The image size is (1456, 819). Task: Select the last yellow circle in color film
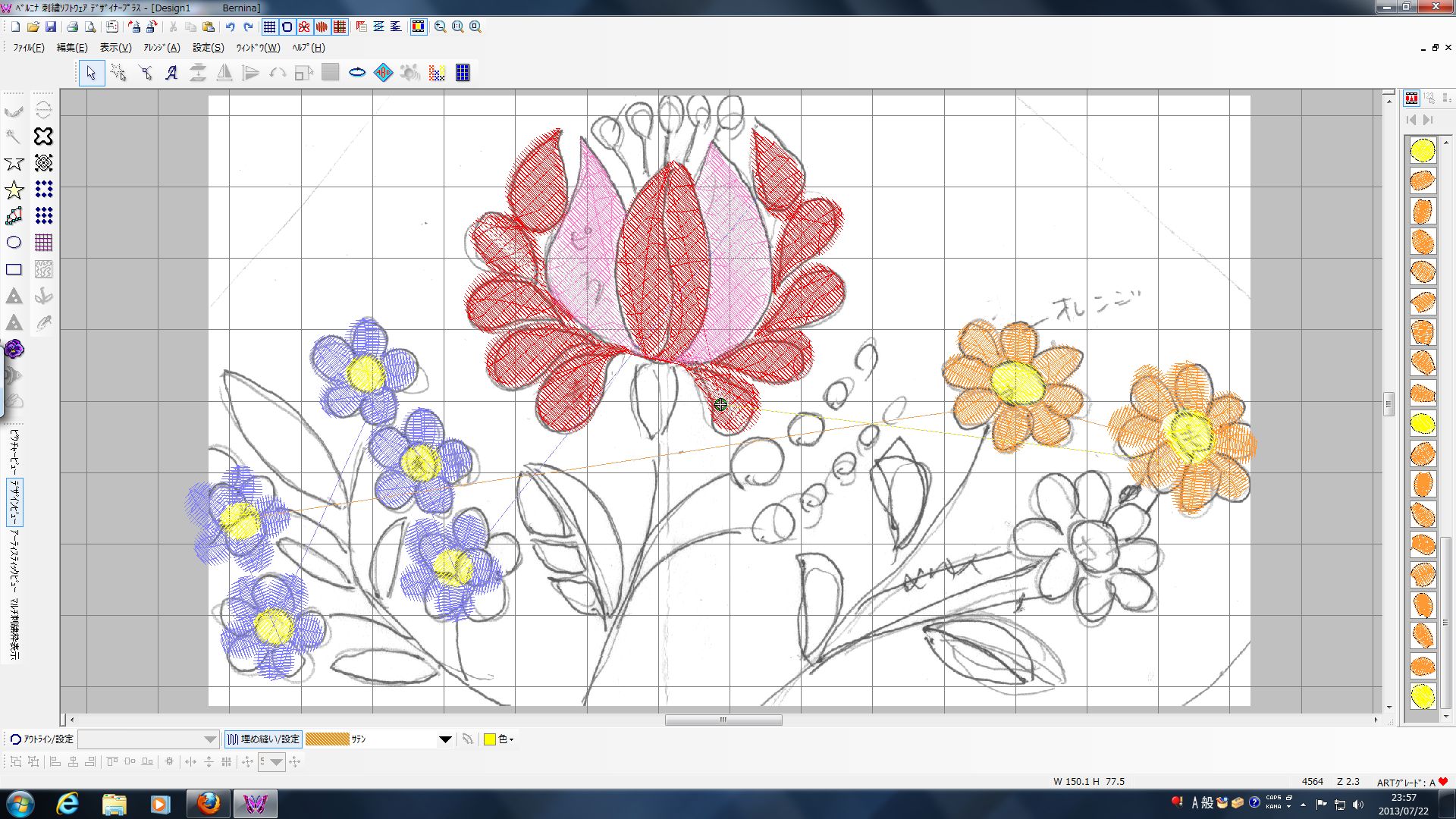click(x=1423, y=696)
